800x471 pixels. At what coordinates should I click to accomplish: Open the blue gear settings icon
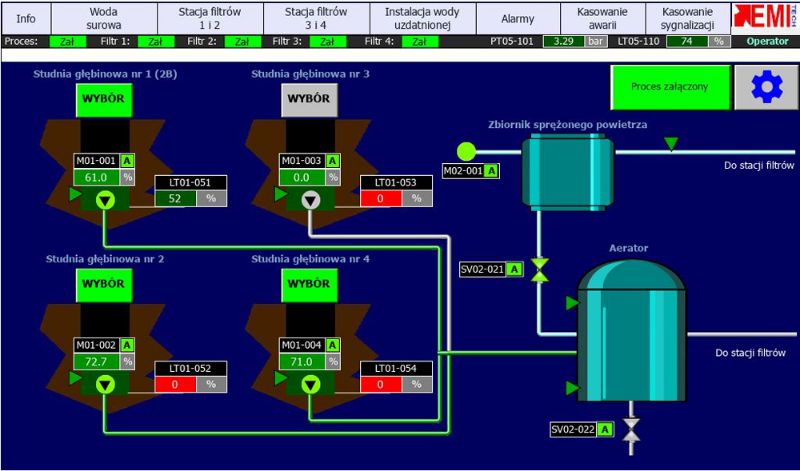pyautogui.click(x=768, y=88)
